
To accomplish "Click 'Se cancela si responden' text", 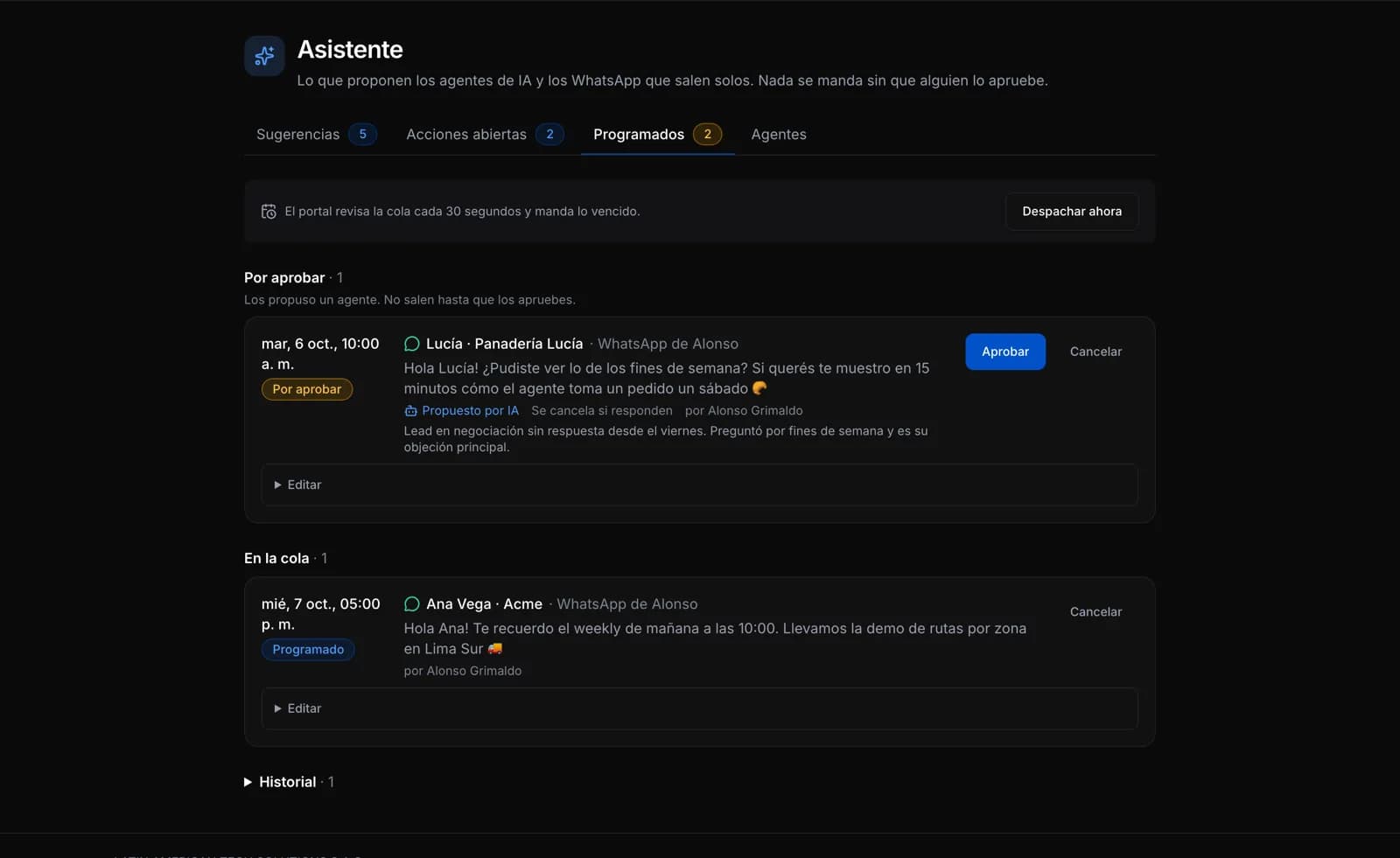I will point(602,411).
